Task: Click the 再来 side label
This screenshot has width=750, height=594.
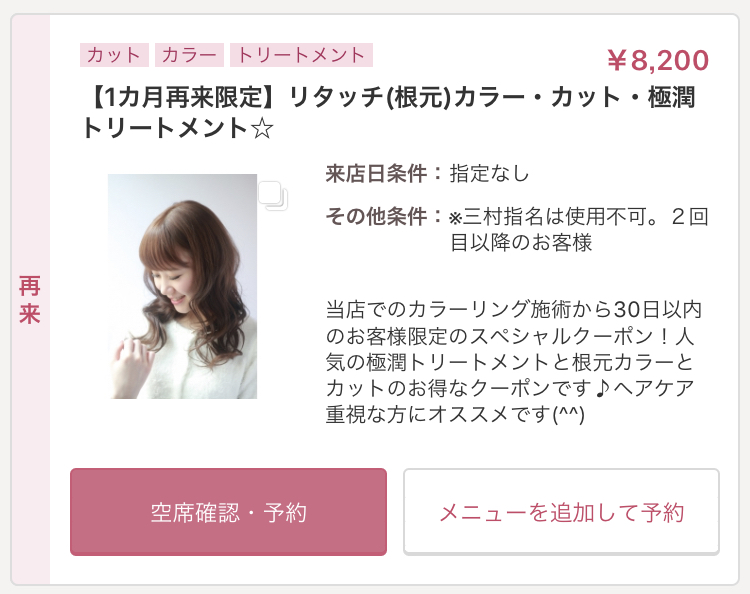Action: pyautogui.click(x=30, y=300)
